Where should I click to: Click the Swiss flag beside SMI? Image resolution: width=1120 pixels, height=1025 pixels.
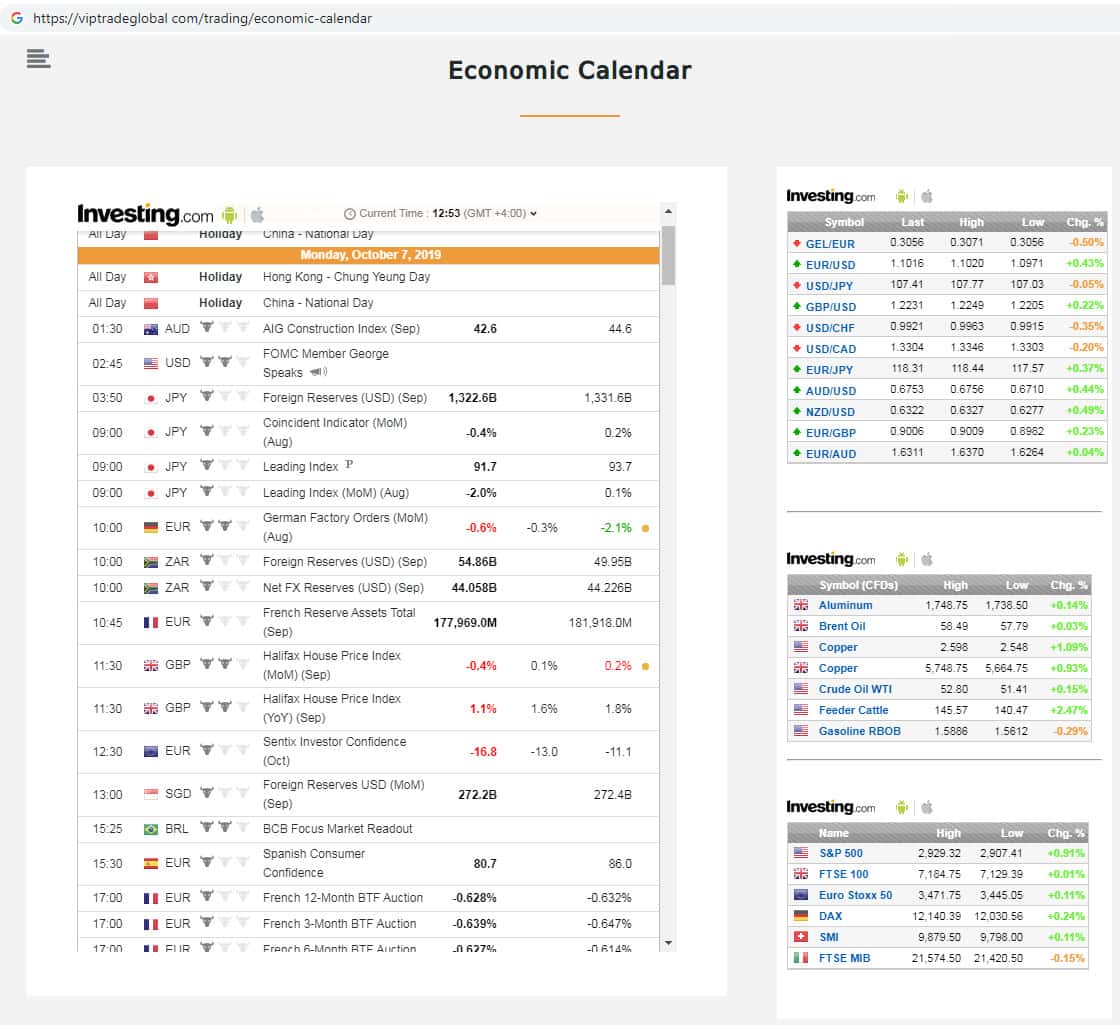[x=801, y=936]
